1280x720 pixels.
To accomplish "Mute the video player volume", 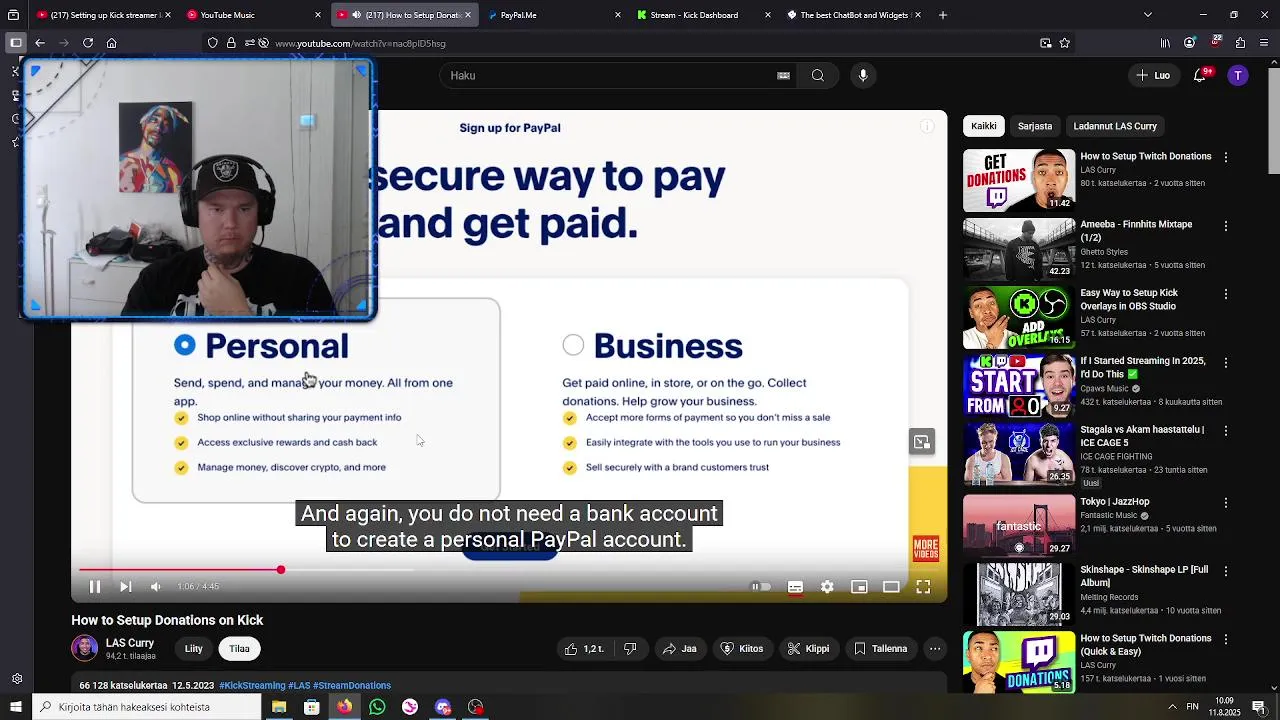I will coord(155,587).
